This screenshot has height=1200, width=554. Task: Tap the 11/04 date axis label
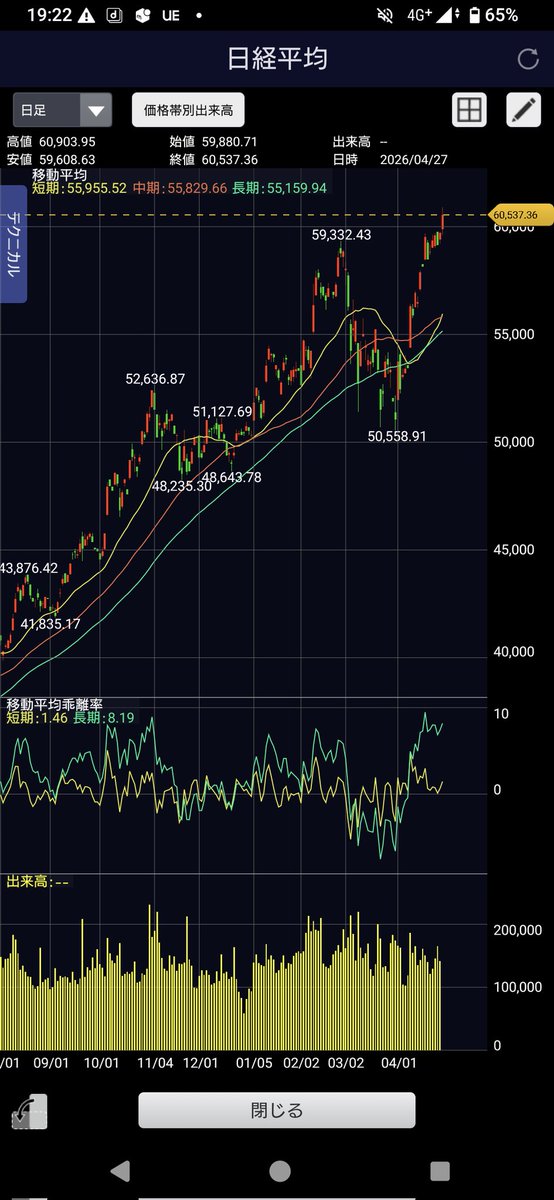tap(154, 1063)
